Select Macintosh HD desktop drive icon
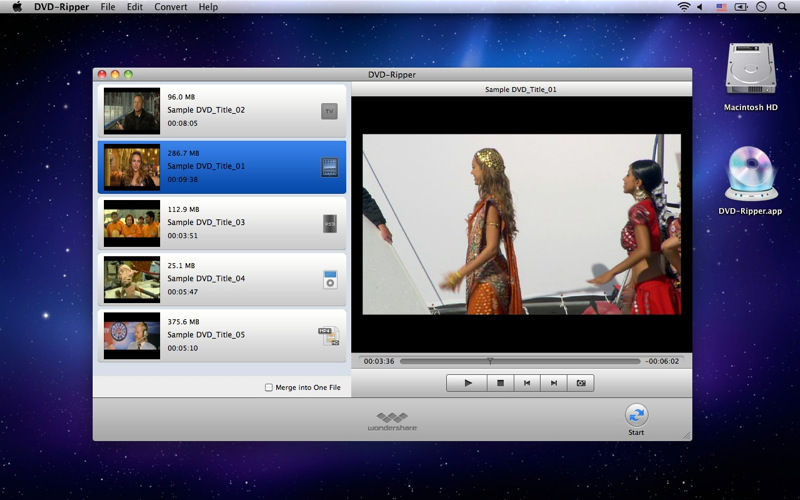Image resolution: width=800 pixels, height=500 pixels. tap(751, 69)
